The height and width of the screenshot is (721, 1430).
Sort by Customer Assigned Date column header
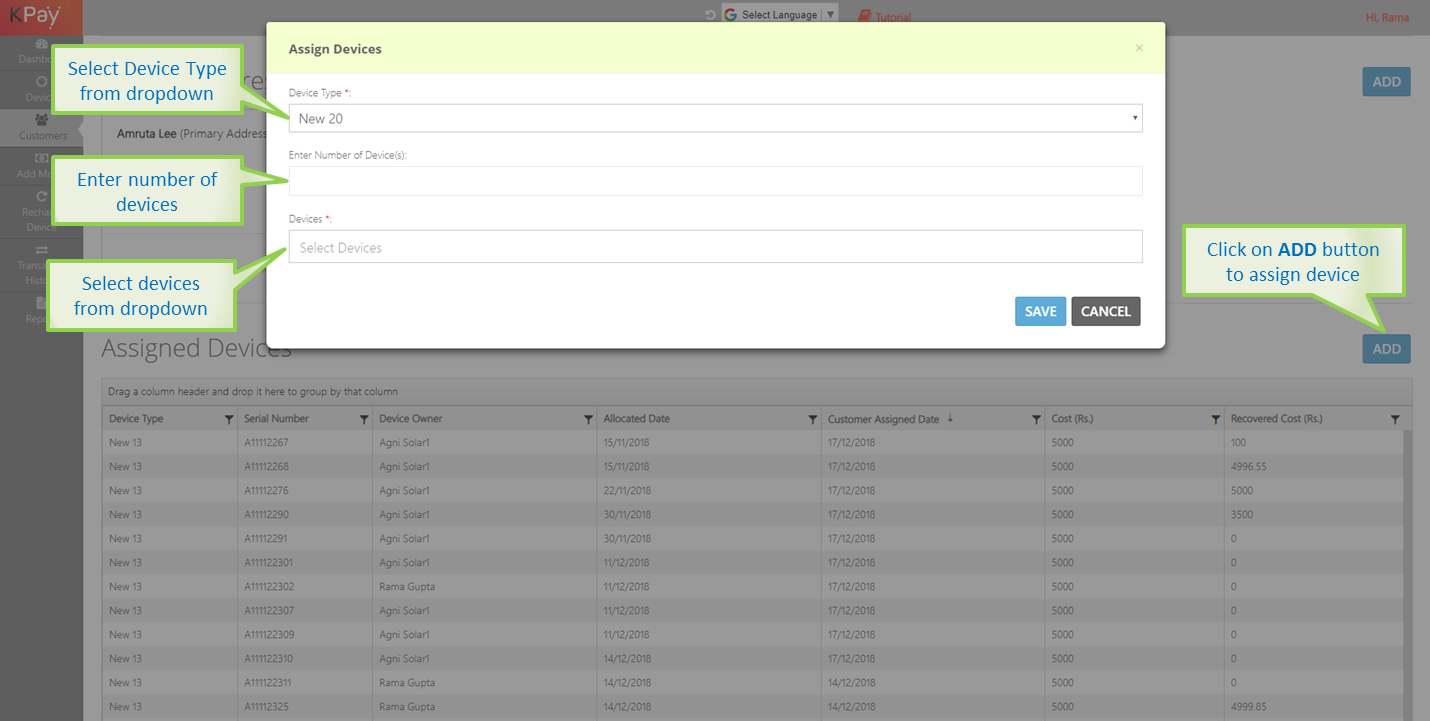tap(883, 419)
